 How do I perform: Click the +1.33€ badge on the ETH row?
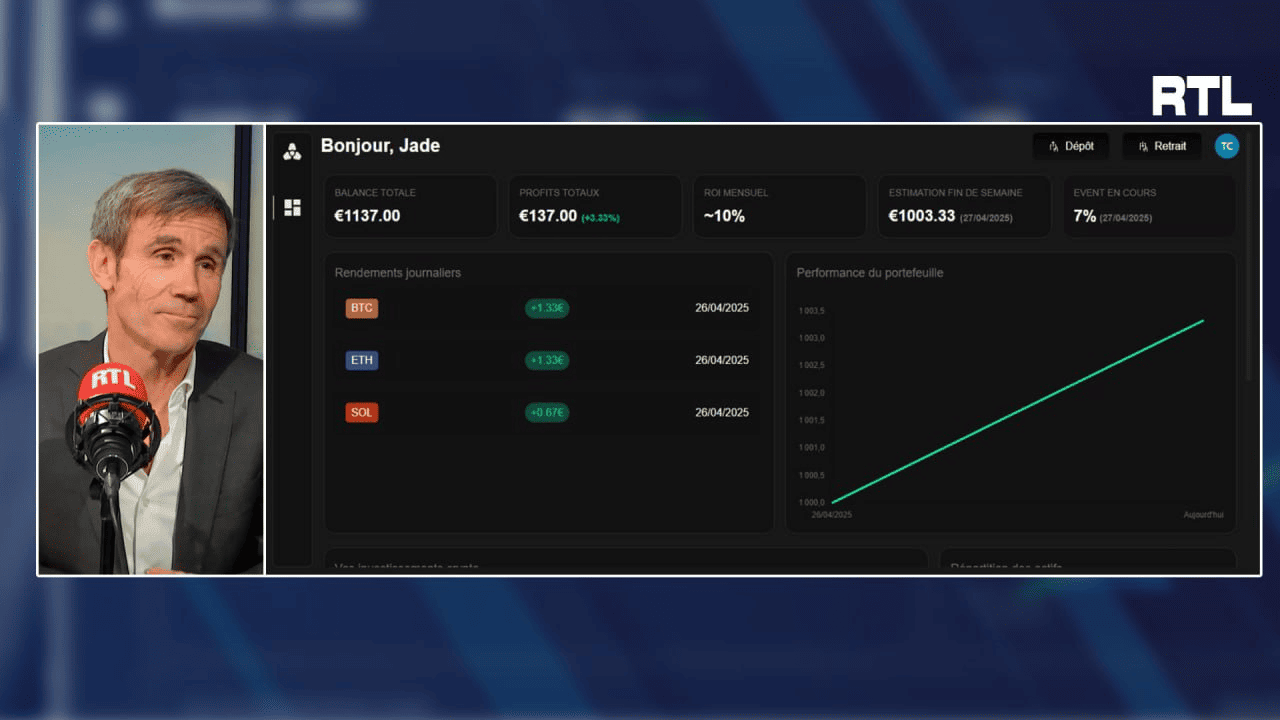click(x=546, y=360)
